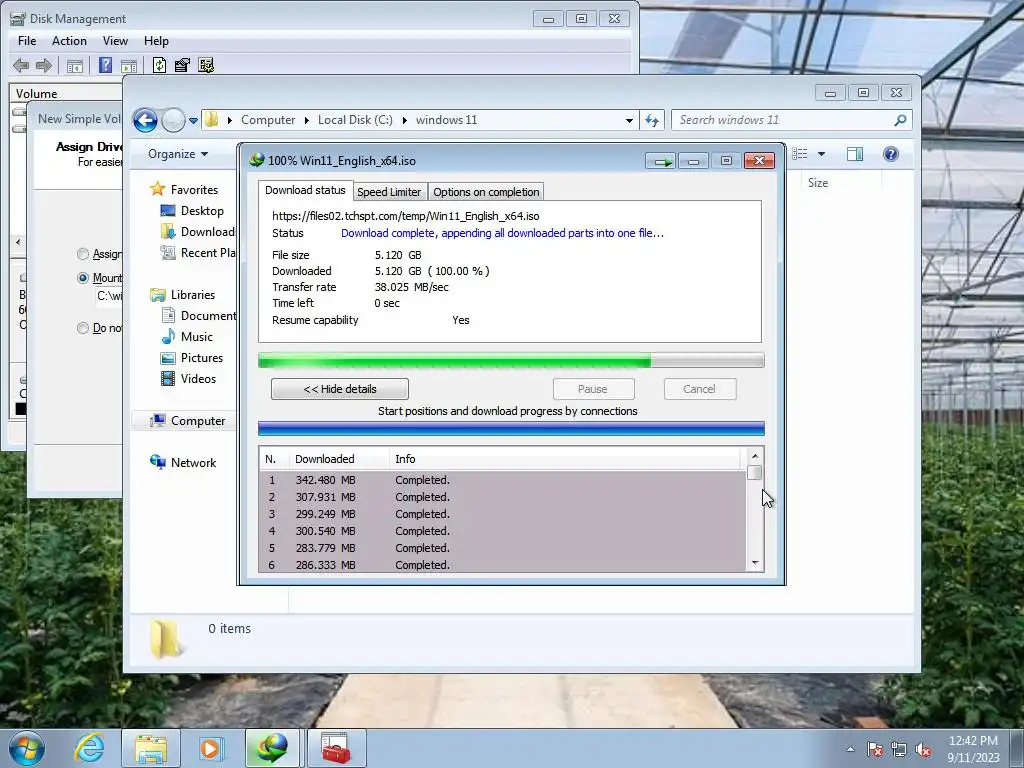Open Internet Explorer from the taskbar
Viewport: 1024px width, 768px height.
89,748
